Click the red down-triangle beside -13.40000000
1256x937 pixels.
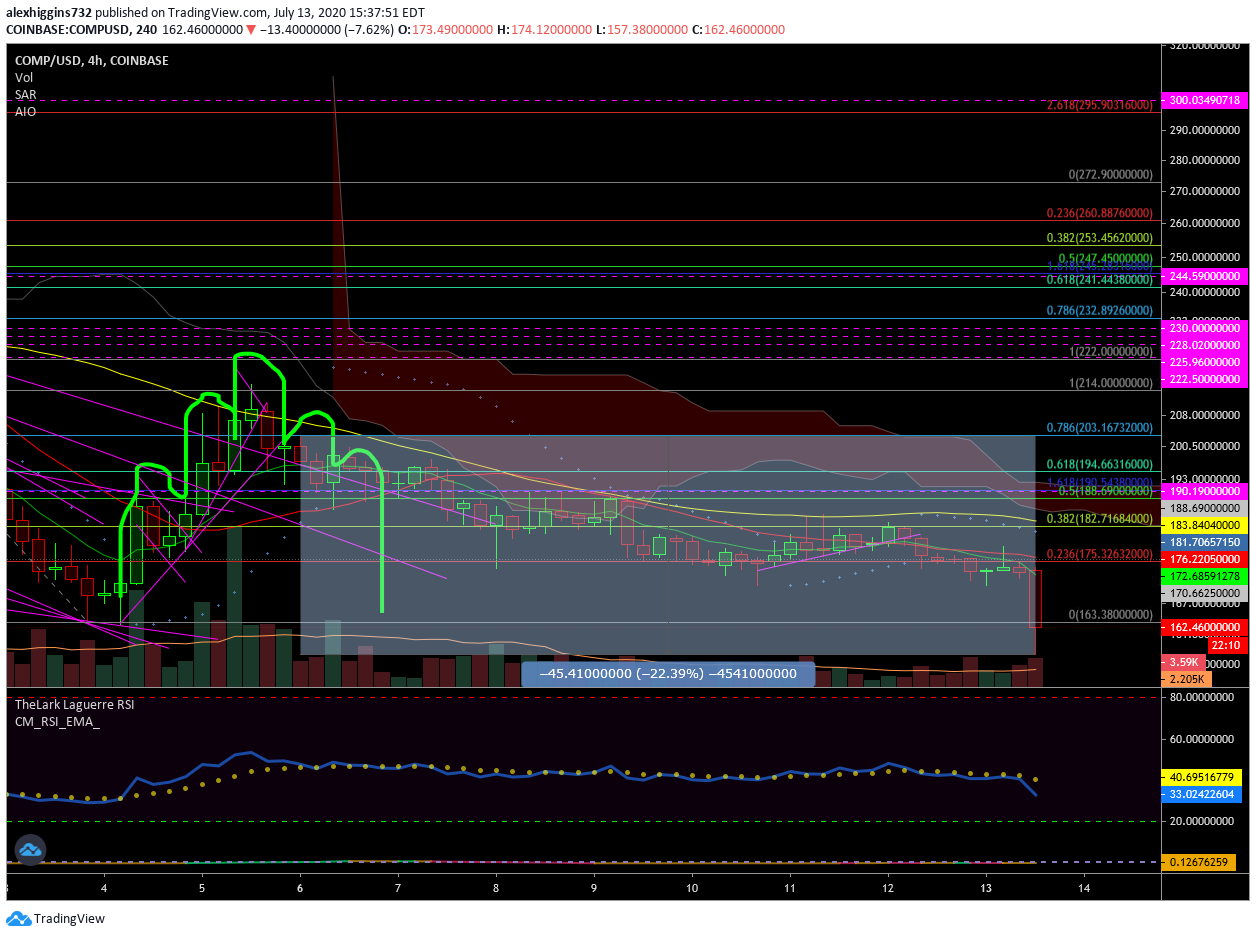250,30
